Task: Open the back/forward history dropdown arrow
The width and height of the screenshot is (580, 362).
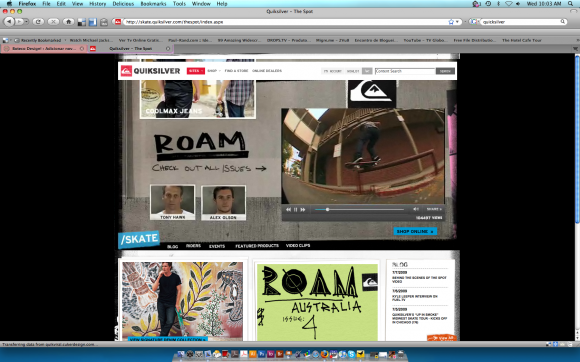Action: point(26,22)
